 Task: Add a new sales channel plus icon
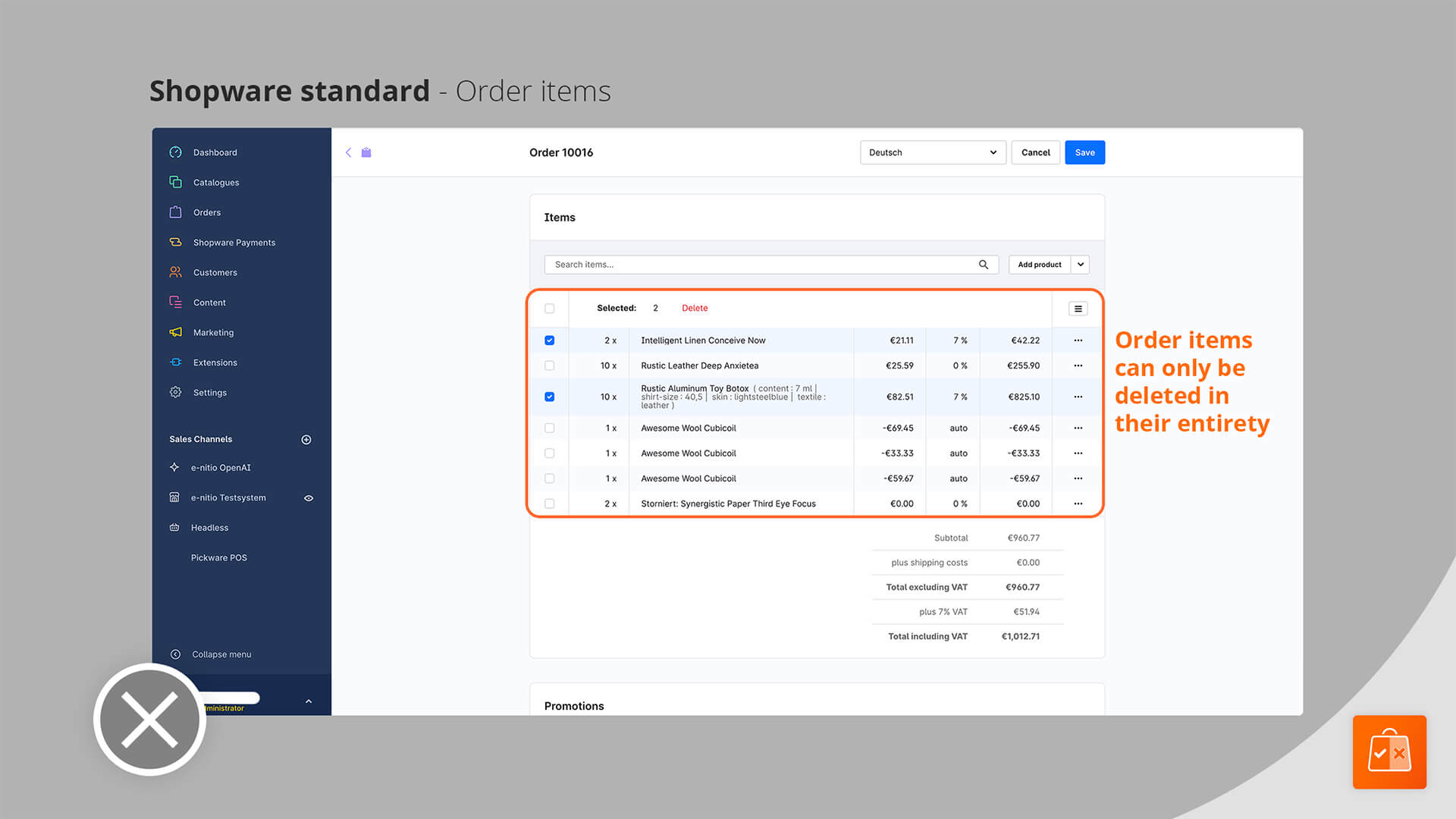click(x=306, y=440)
